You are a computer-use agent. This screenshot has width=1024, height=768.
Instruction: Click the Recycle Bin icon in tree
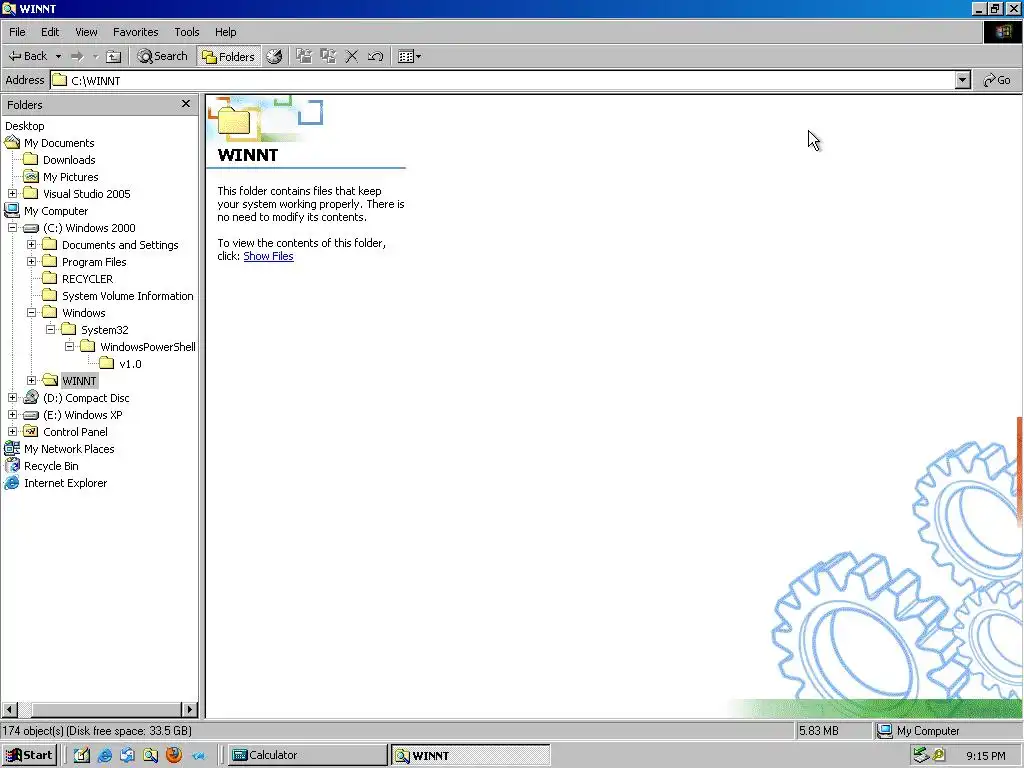[12, 466]
